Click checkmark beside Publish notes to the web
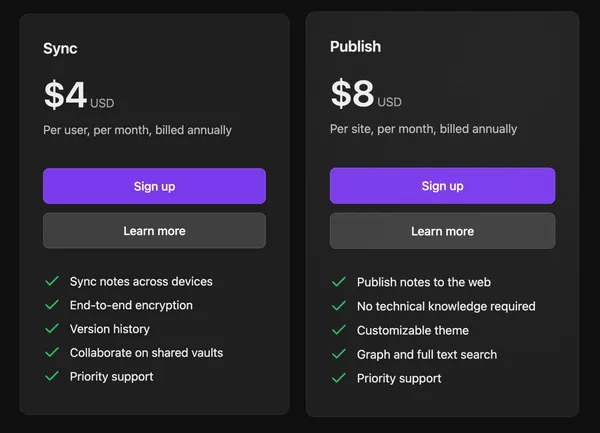The width and height of the screenshot is (600, 433). [339, 283]
